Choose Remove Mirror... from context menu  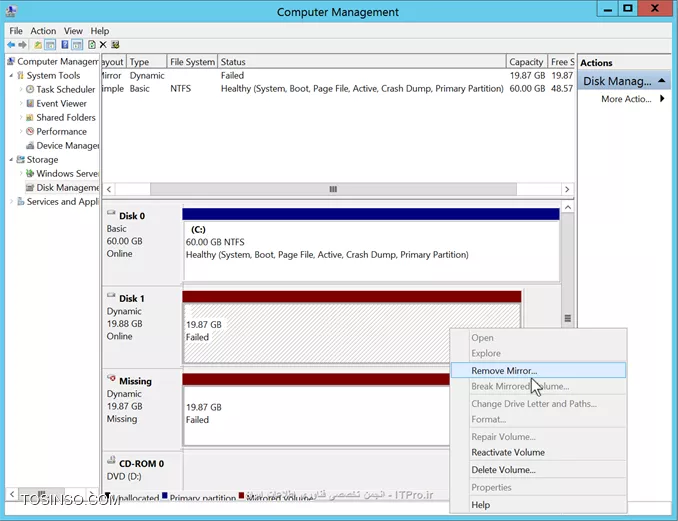(x=538, y=371)
